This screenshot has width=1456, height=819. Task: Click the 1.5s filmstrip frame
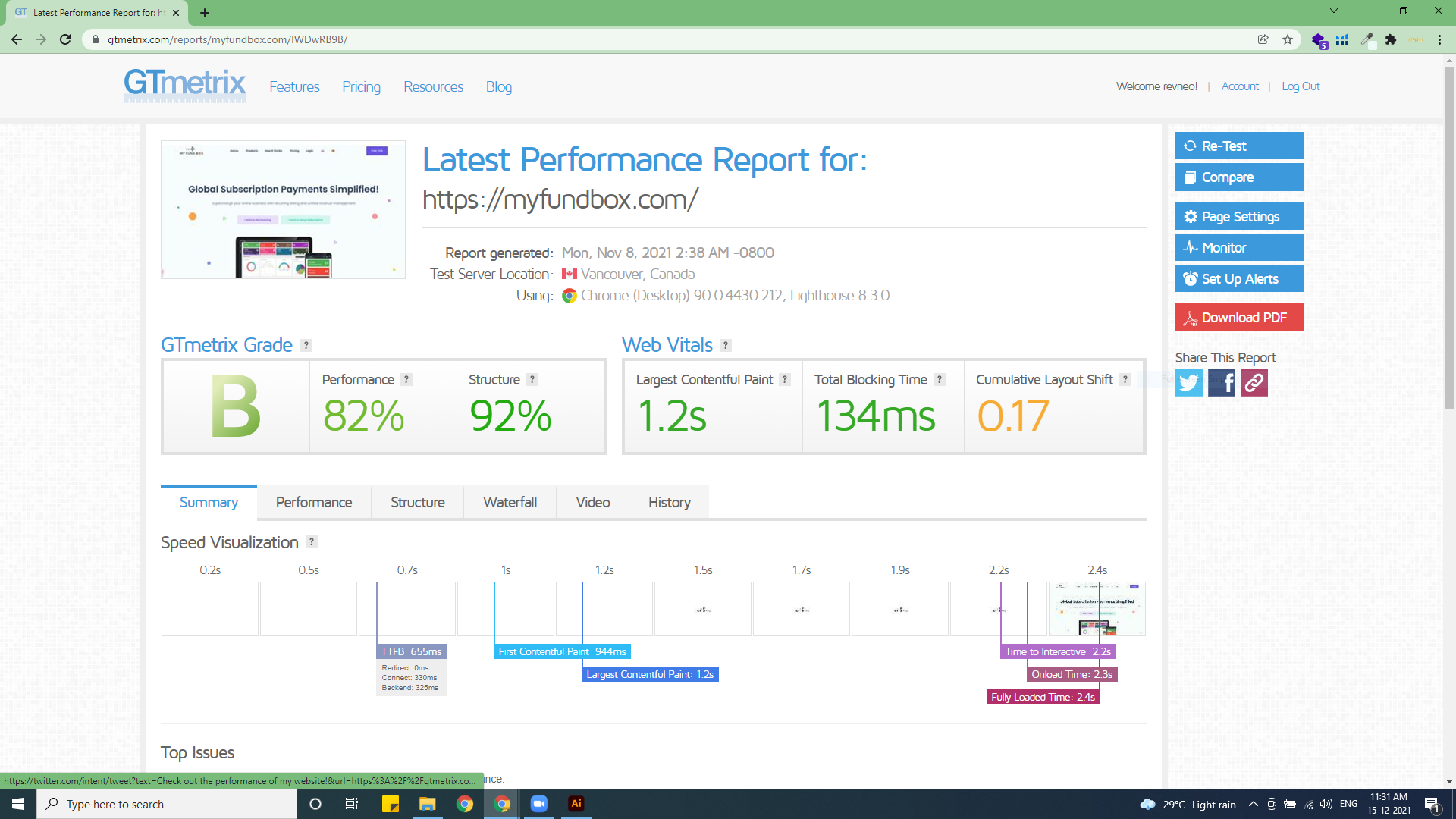click(x=703, y=609)
